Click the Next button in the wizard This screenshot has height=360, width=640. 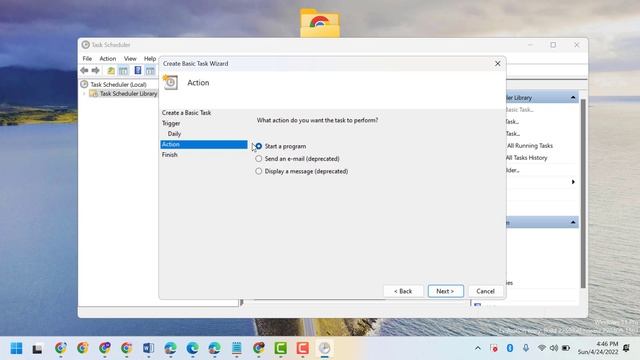[x=445, y=291]
